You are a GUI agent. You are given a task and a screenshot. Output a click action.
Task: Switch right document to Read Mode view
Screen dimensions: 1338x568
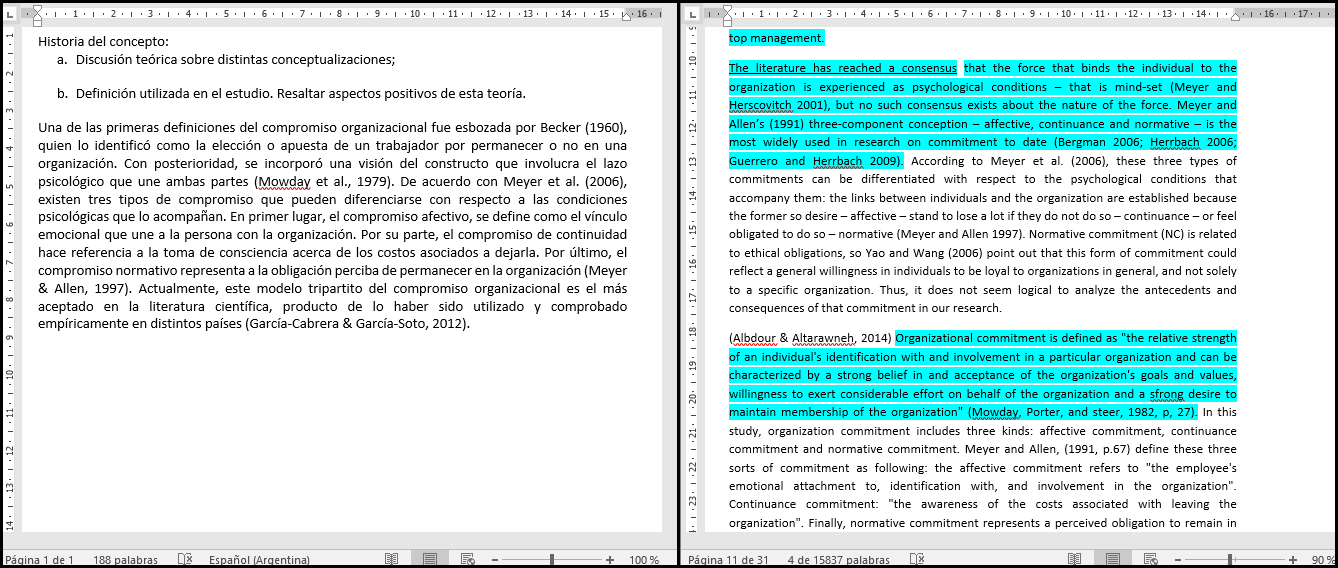pyautogui.click(x=1075, y=560)
